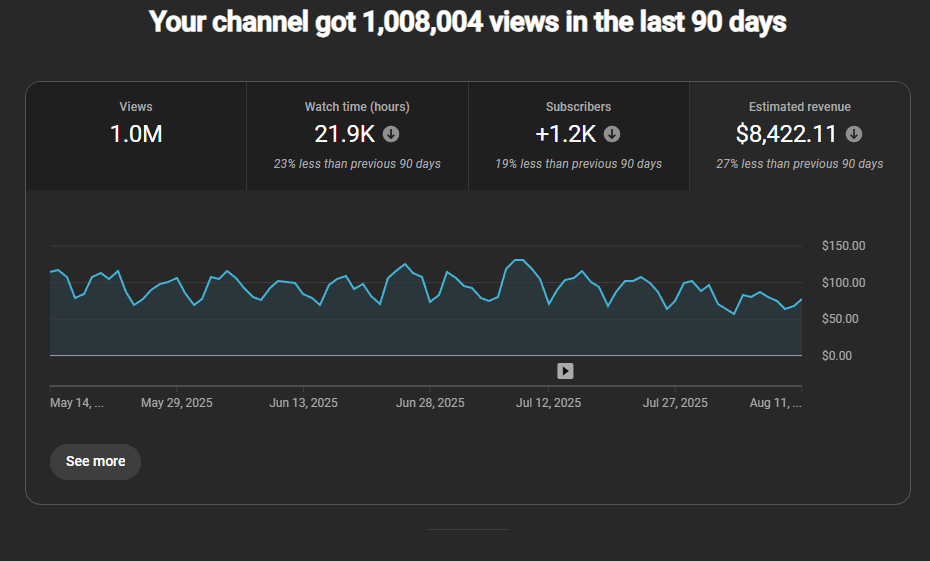930x561 pixels.
Task: Select the Jun 28, 2025 date label
Action: (430, 403)
